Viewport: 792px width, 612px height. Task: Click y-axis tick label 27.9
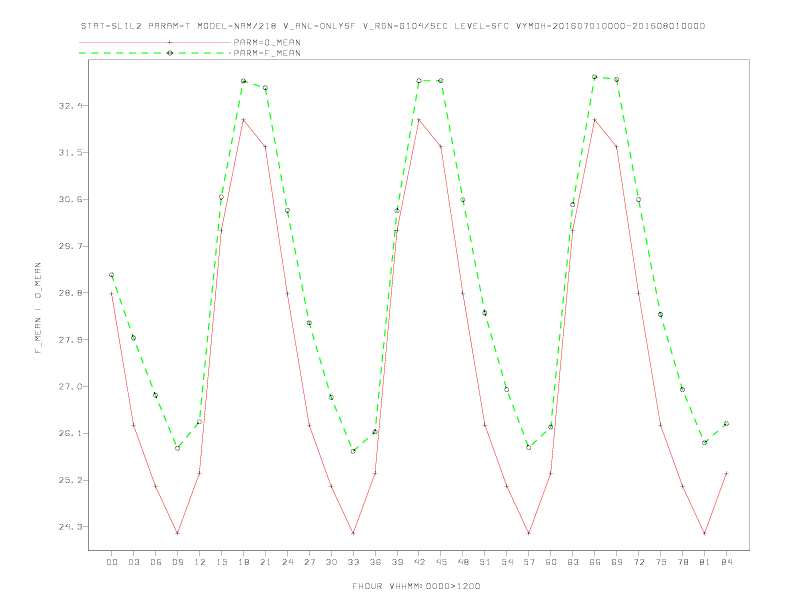click(69, 340)
